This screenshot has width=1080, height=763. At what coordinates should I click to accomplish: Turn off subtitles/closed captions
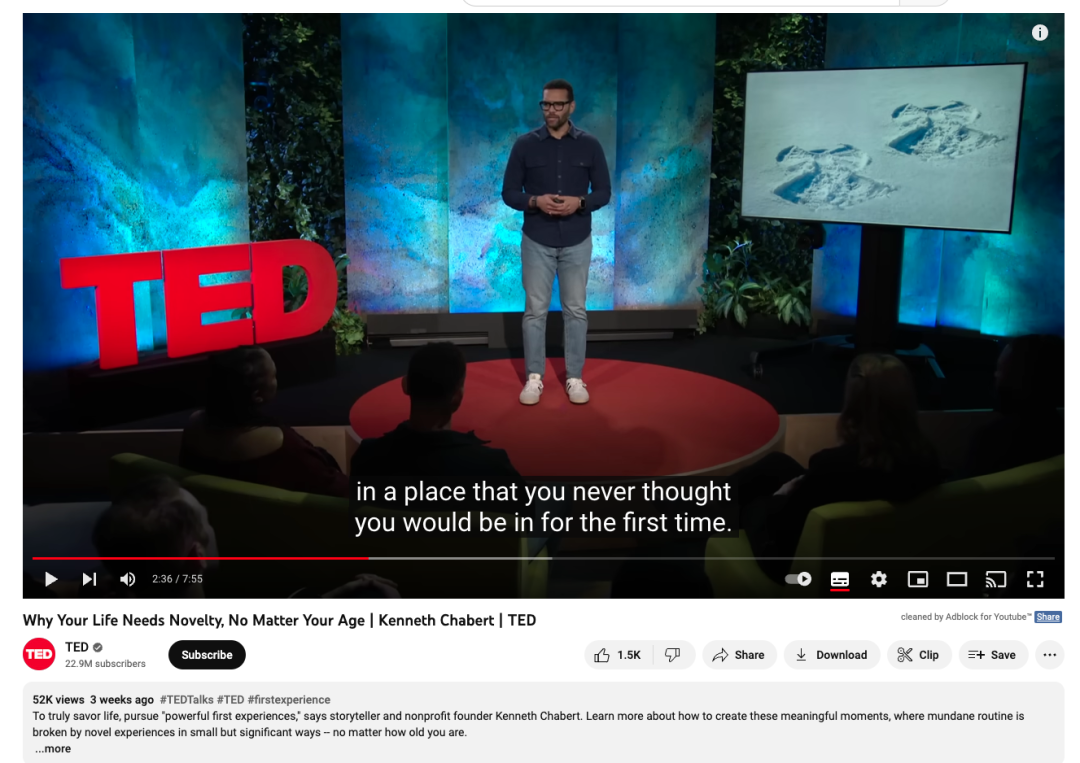tap(840, 579)
